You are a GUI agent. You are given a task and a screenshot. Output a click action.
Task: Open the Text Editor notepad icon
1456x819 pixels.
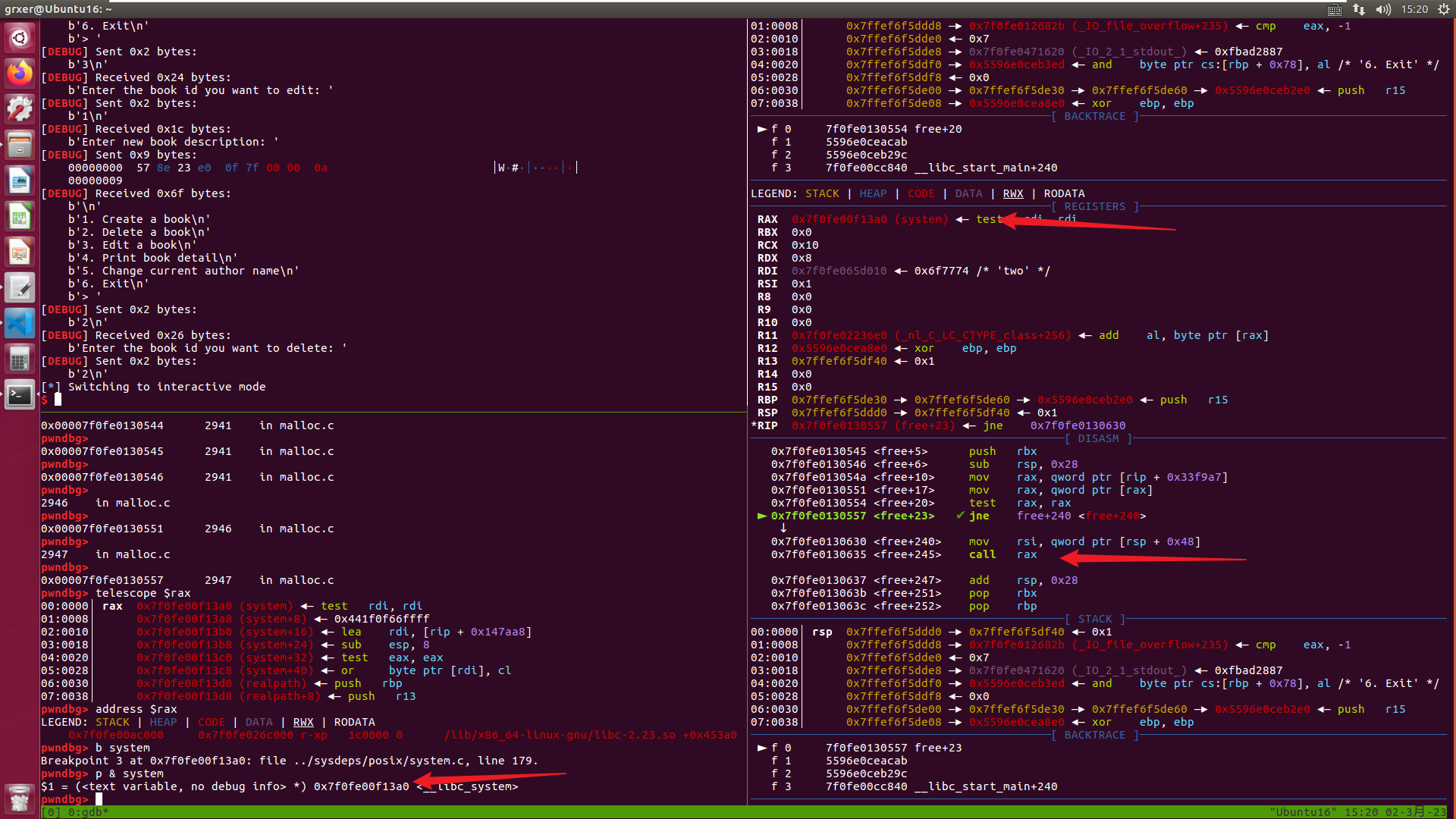point(20,287)
